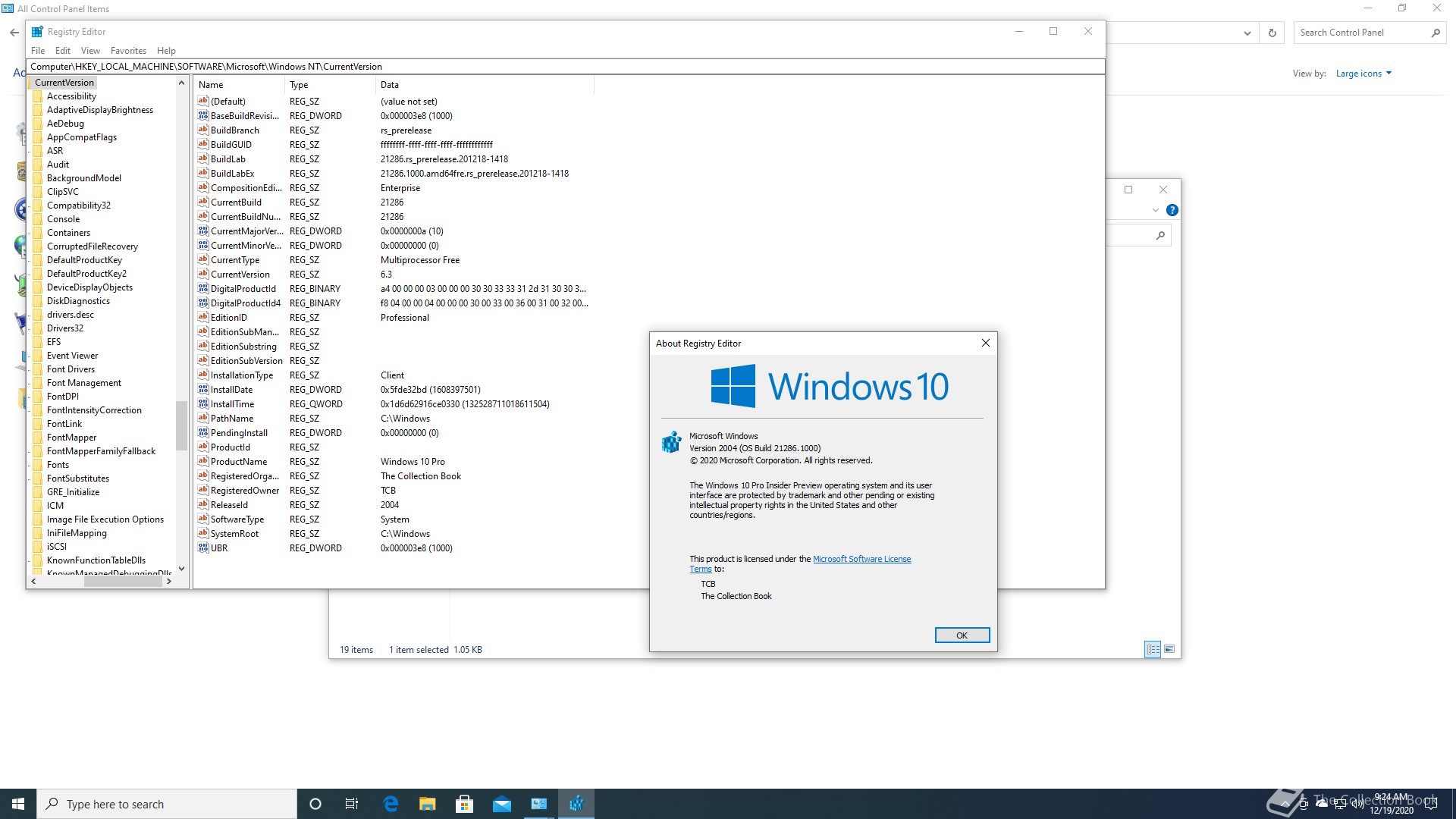The image size is (1456, 819).
Task: Open Mail from the taskbar
Action: pos(502,804)
